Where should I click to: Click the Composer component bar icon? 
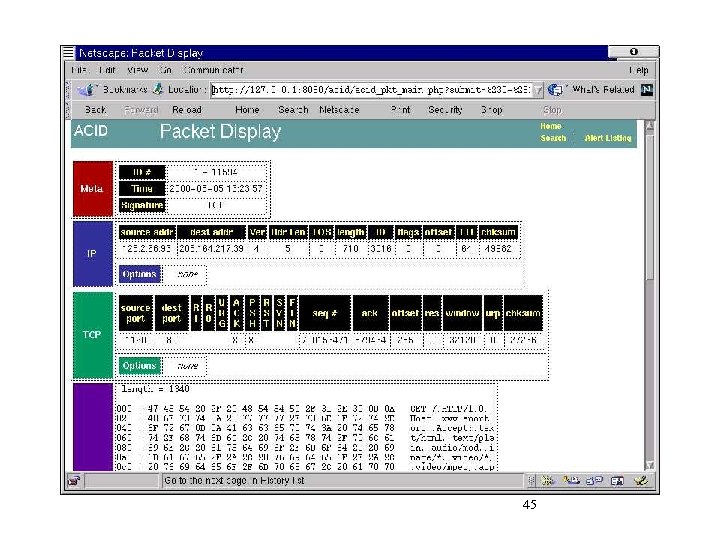click(x=641, y=481)
